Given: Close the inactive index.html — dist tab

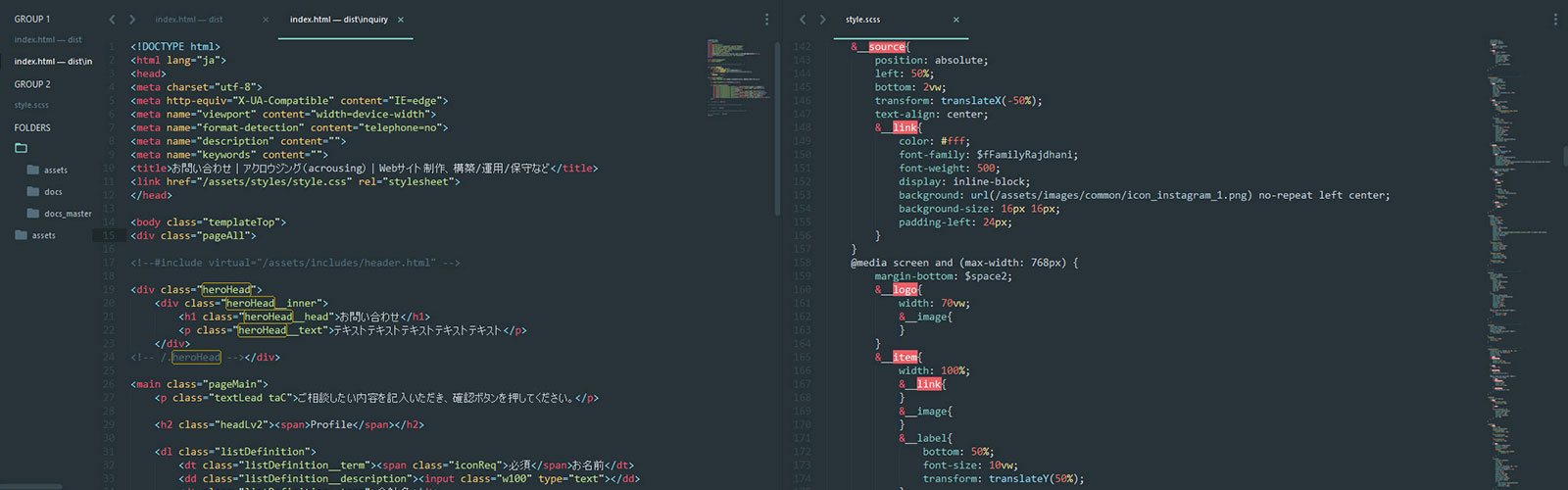Looking at the screenshot, I should click(266, 20).
